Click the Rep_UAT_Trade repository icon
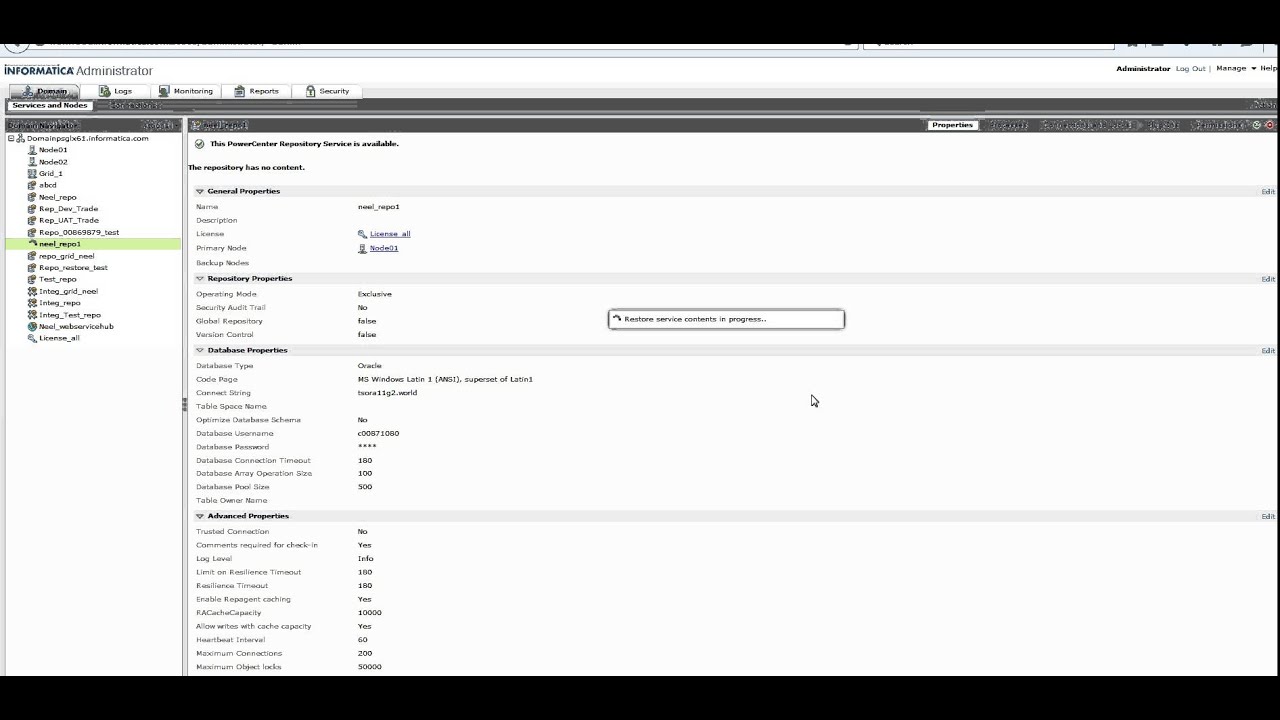This screenshot has height=720, width=1280. click(32, 220)
